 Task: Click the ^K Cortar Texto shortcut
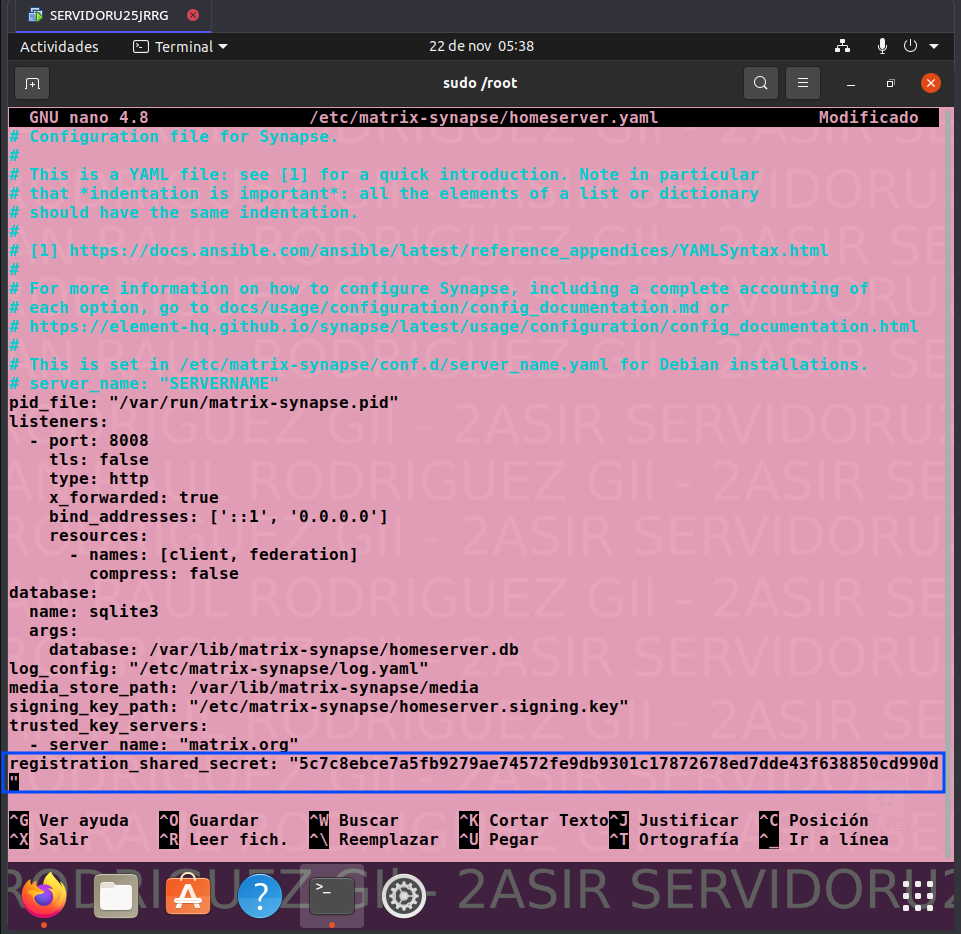[x=534, y=821]
